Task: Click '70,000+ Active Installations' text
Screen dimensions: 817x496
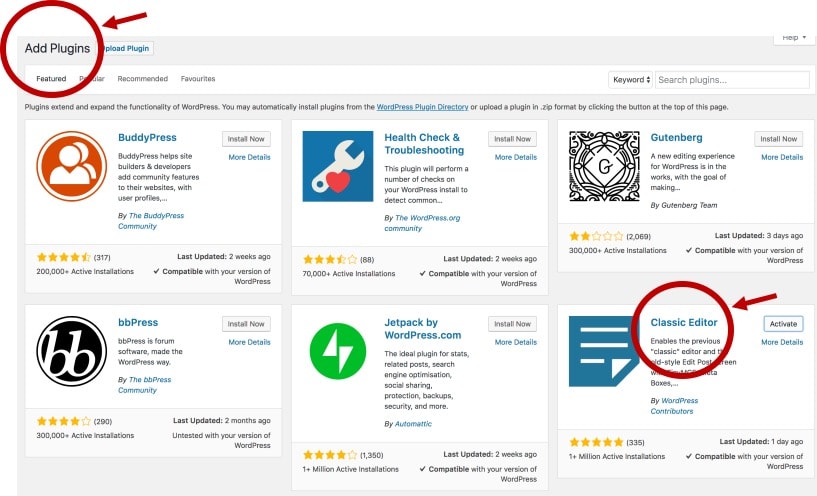Action: click(x=349, y=274)
